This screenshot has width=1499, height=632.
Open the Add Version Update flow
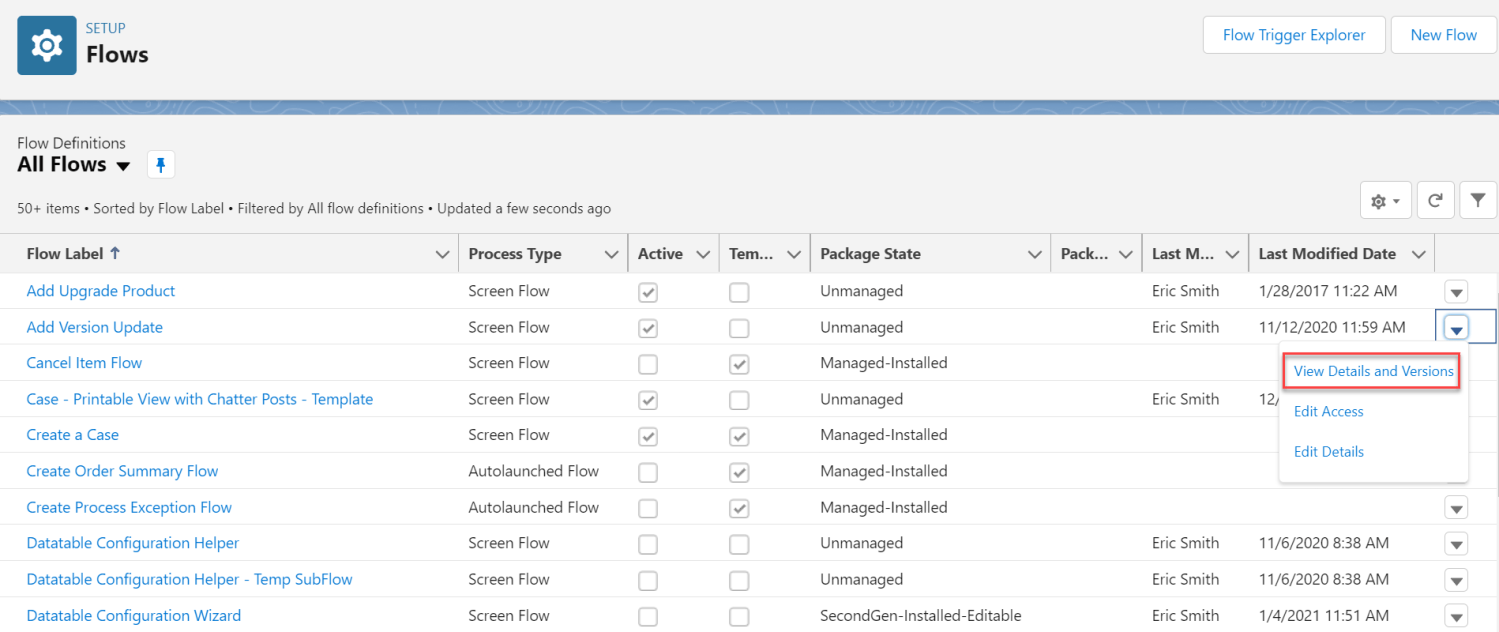click(94, 327)
